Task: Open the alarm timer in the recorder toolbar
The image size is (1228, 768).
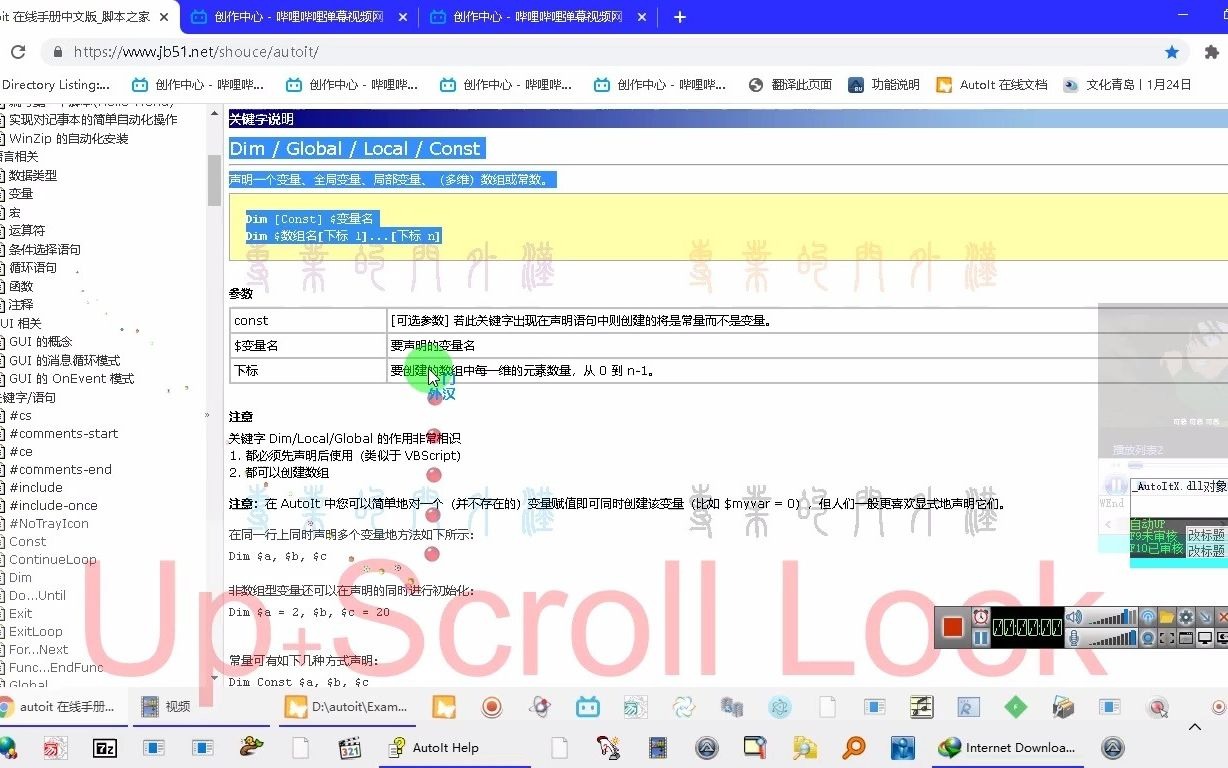Action: 980,618
